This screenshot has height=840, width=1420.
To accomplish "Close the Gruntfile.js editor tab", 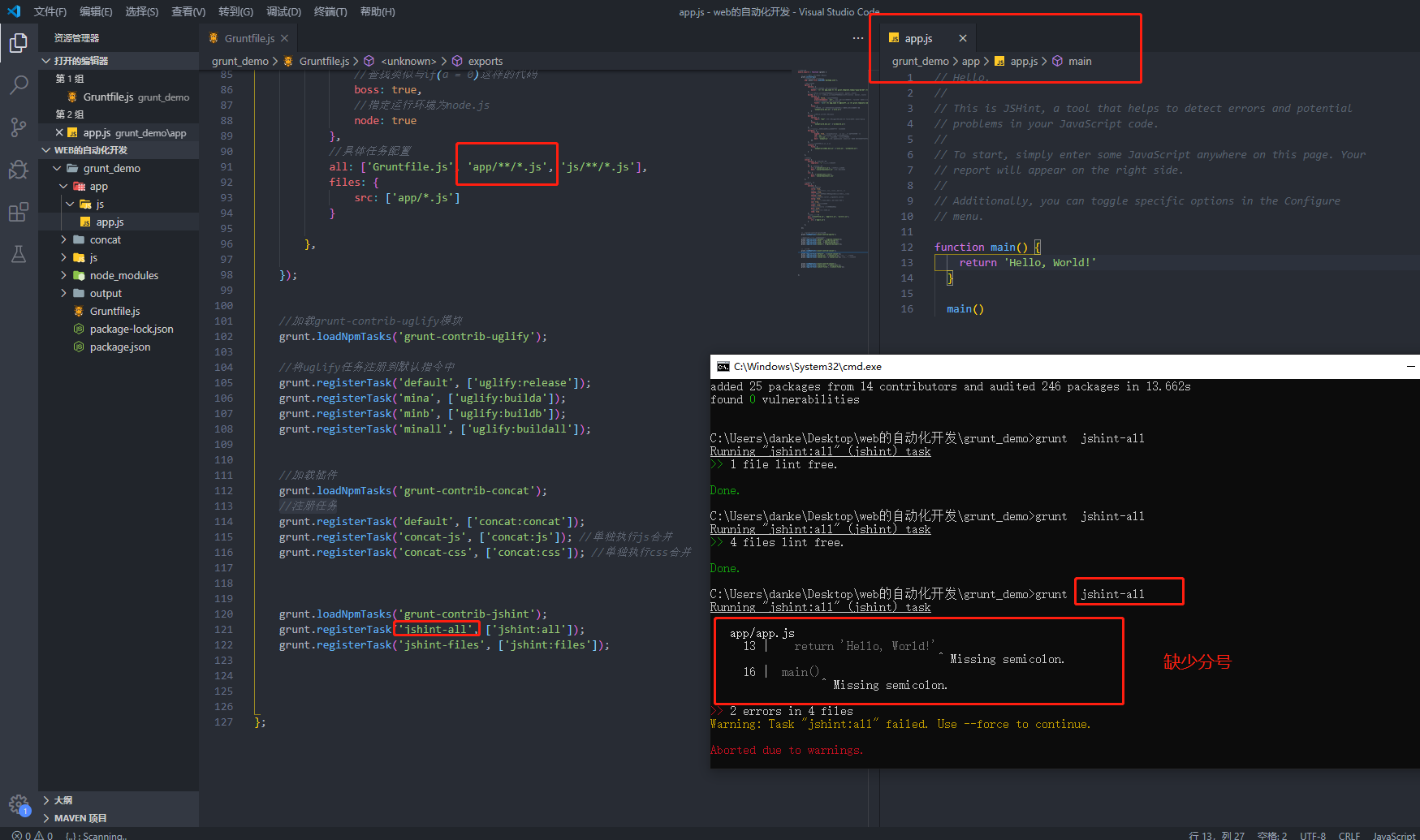I will coord(284,38).
